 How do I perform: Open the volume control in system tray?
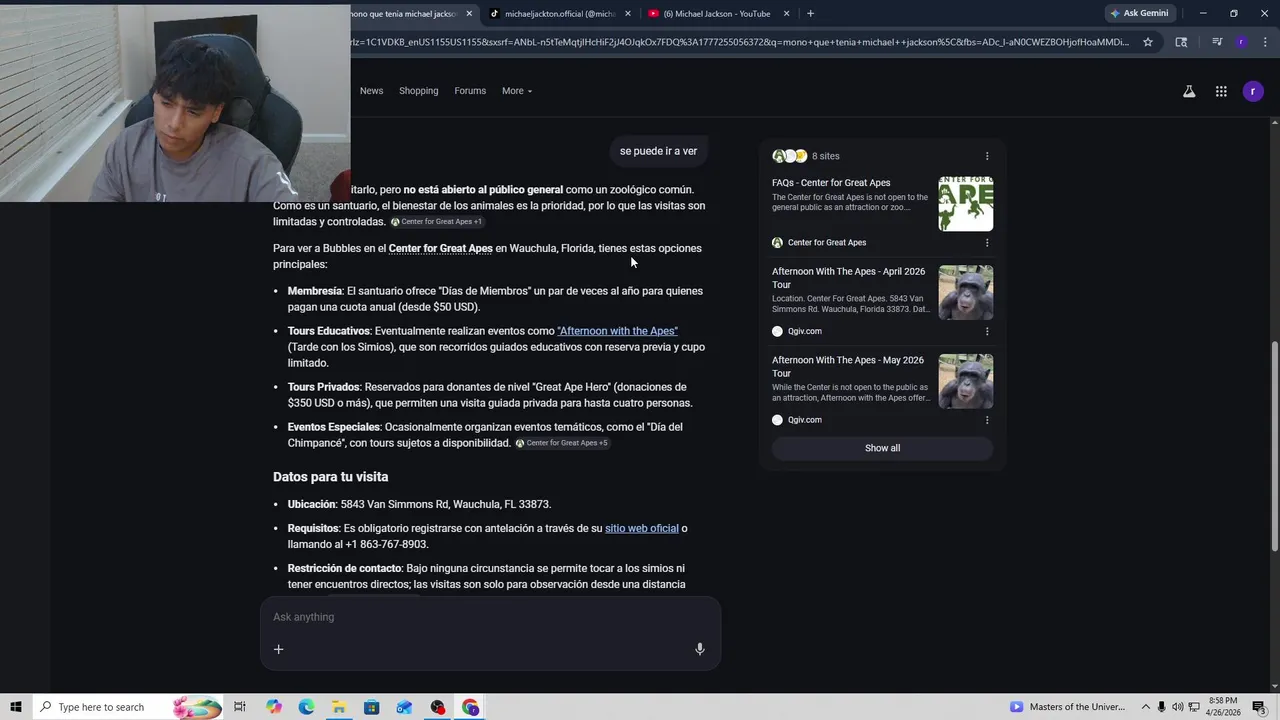coord(1178,707)
